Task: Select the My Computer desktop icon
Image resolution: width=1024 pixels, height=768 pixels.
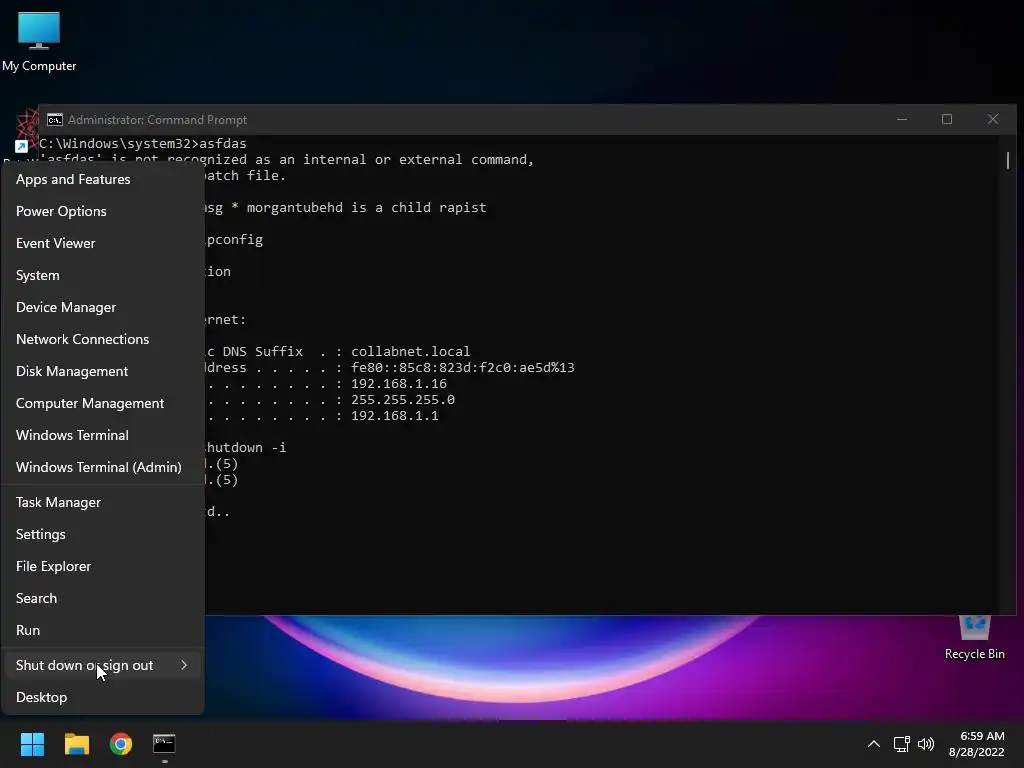Action: click(39, 42)
